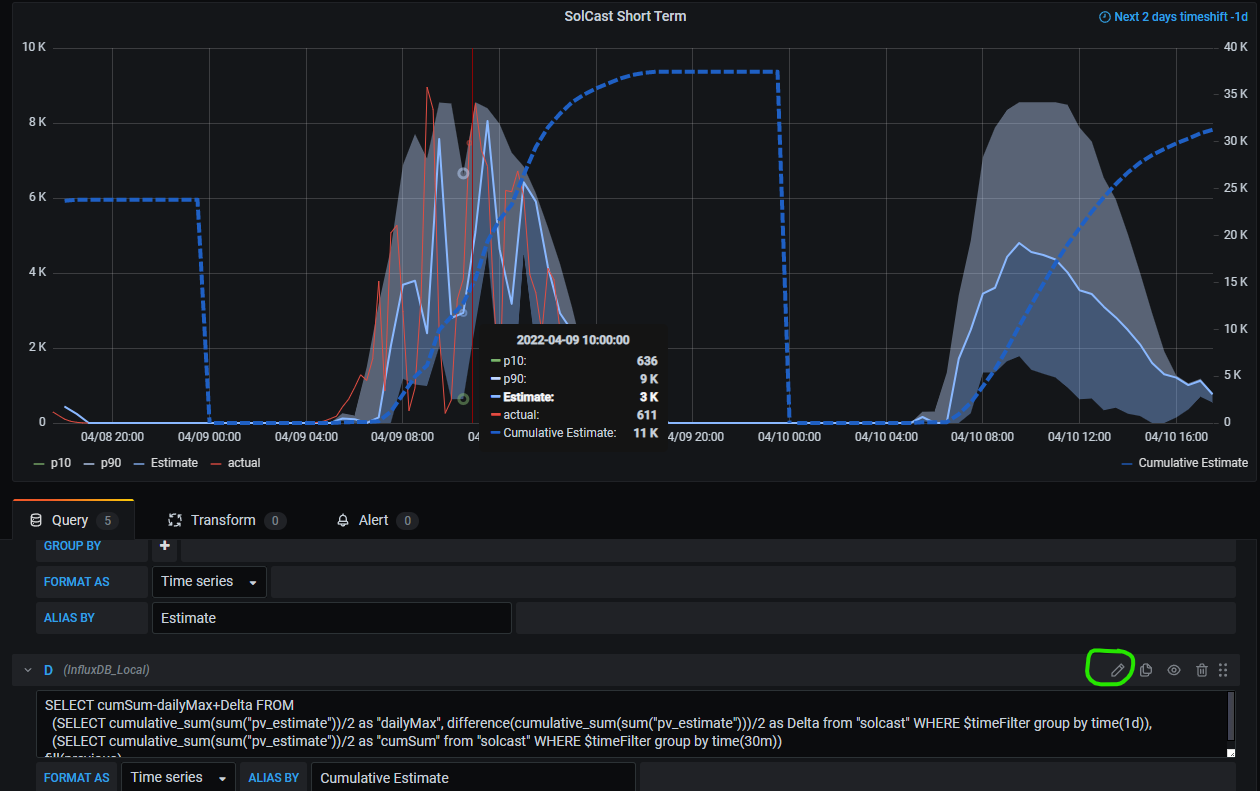Screen dimensions: 1260x791
Task: Add a GROUP BY clause with plus button
Action: pos(165,546)
